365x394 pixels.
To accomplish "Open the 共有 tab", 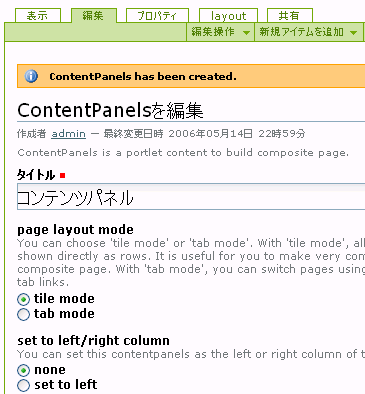I will (x=290, y=16).
